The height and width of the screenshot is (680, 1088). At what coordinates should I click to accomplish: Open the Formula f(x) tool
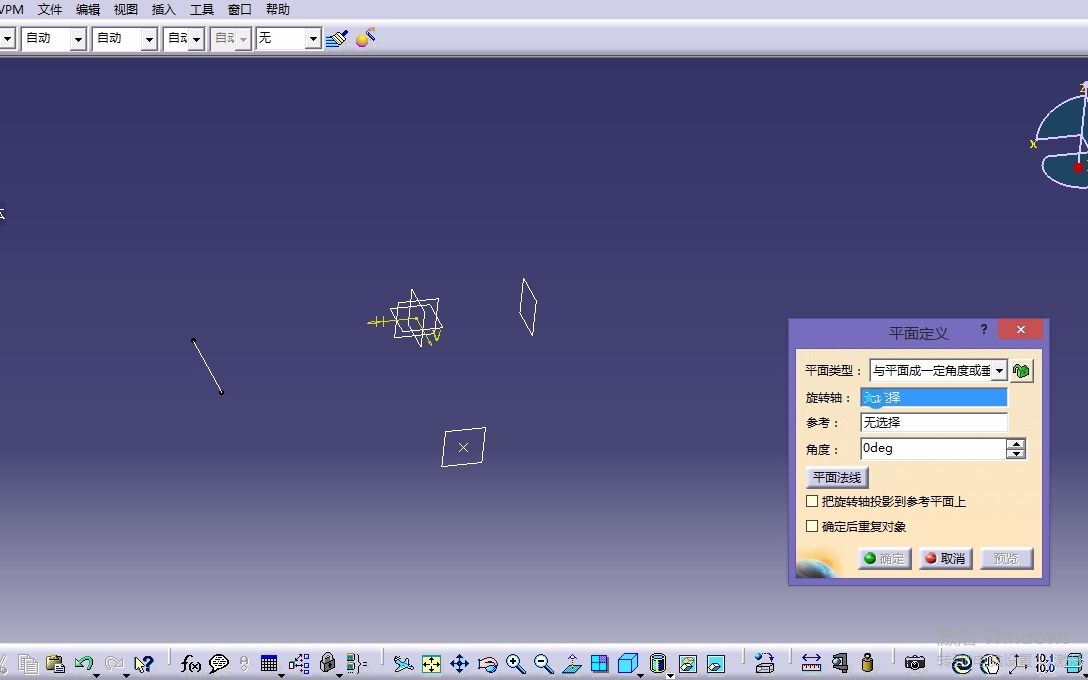click(x=191, y=664)
